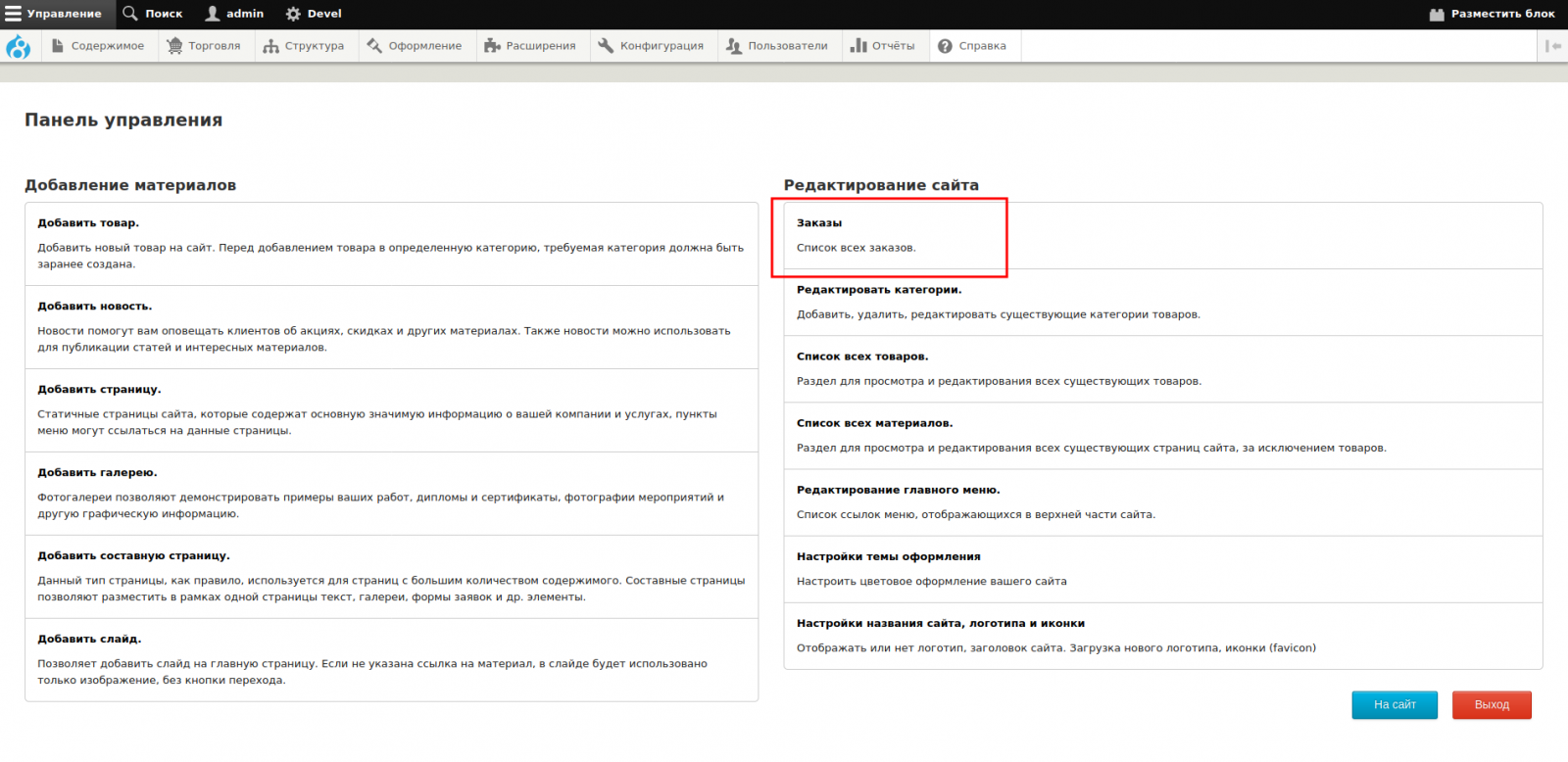Click the Добавить слайд link
The image size is (1568, 762).
[90, 640]
